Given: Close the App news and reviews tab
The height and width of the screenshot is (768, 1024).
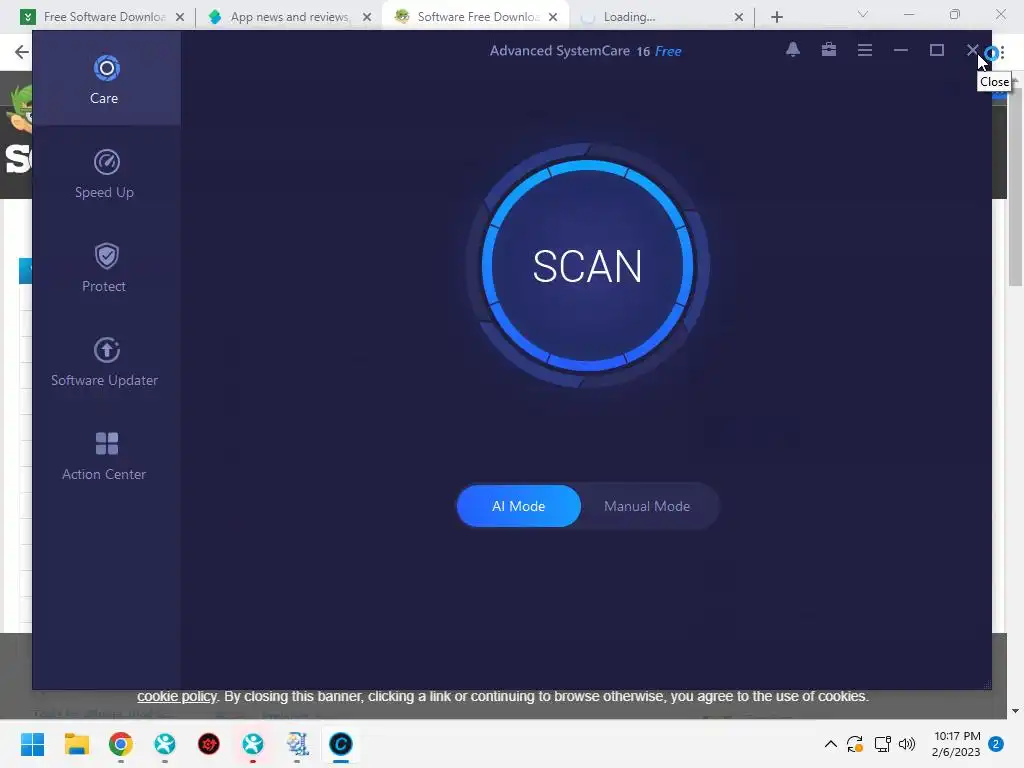Looking at the screenshot, I should [367, 17].
